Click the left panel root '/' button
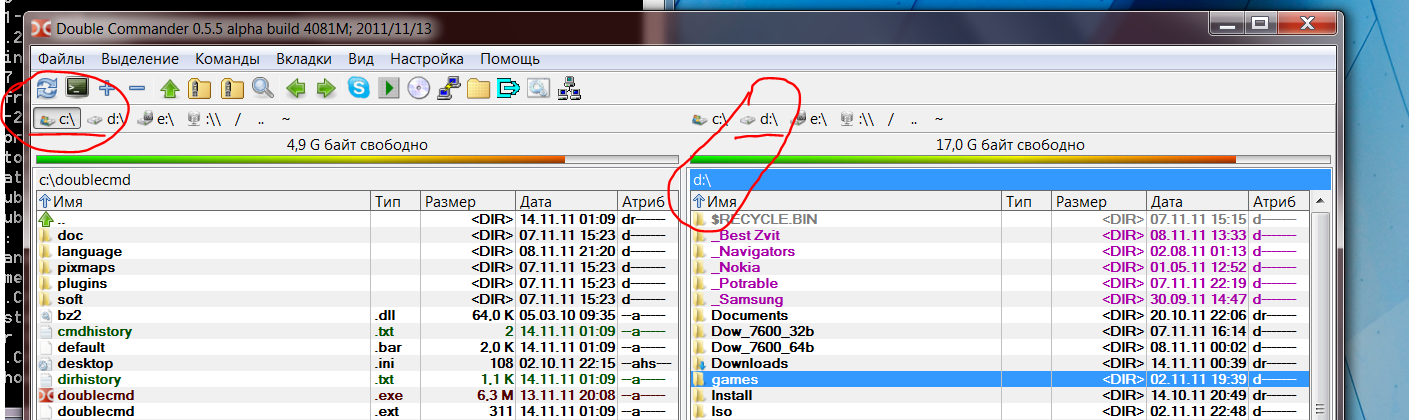 (238, 119)
